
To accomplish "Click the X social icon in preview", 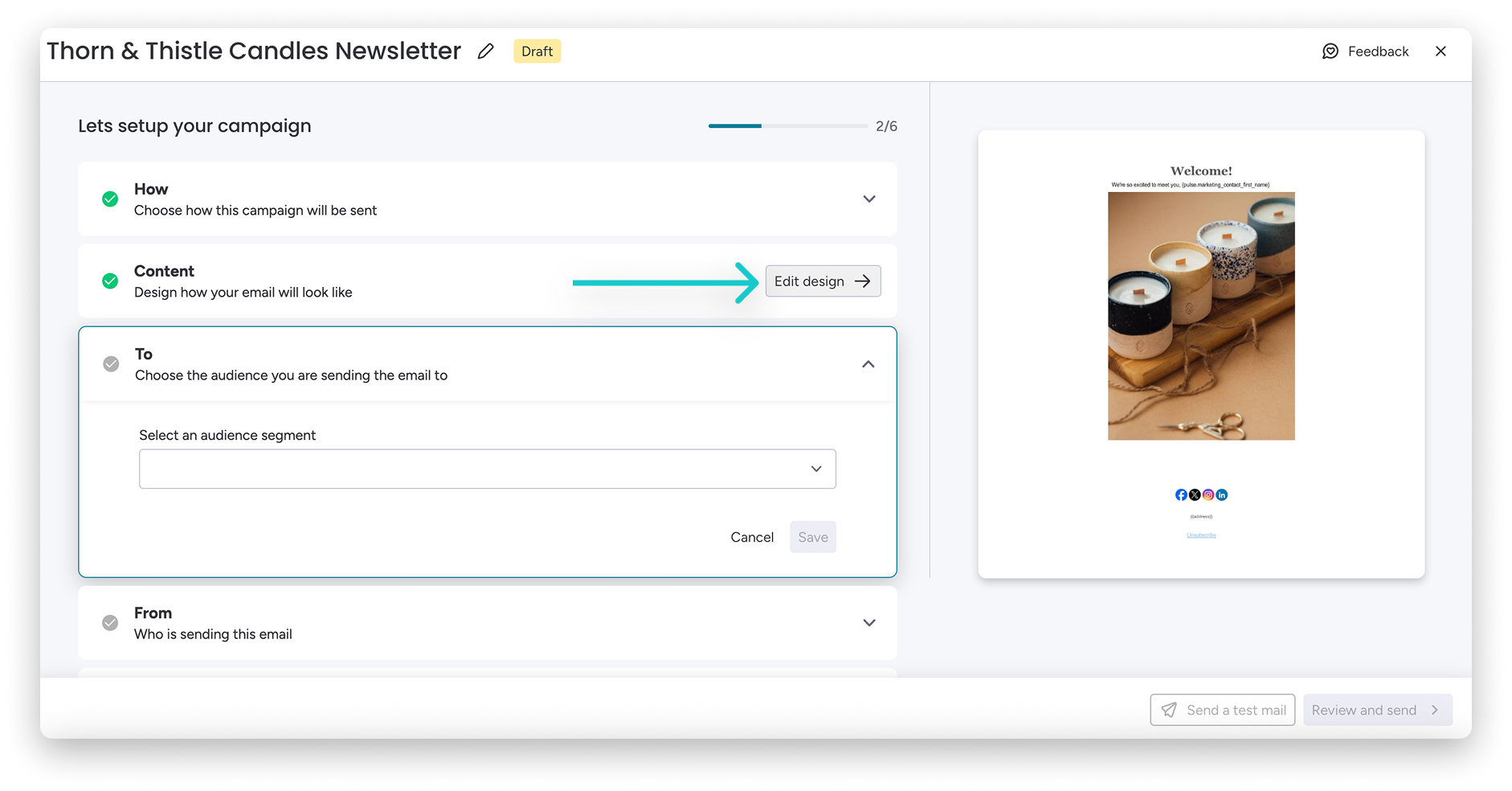I will click(1195, 495).
